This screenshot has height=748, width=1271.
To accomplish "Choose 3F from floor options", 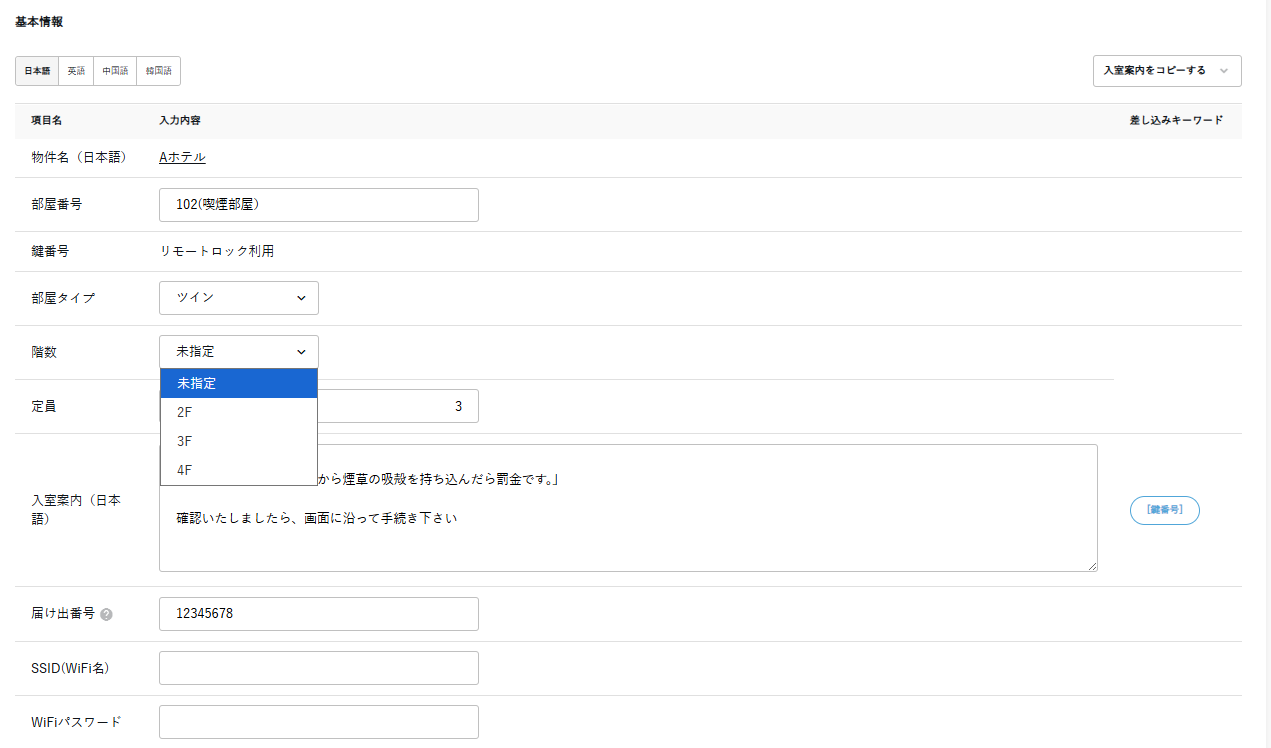I will click(238, 441).
